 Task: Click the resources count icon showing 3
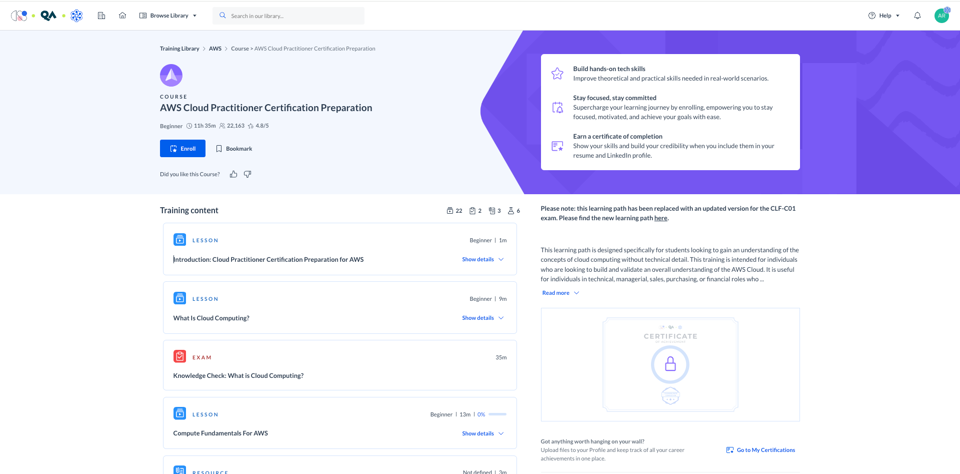click(x=492, y=211)
